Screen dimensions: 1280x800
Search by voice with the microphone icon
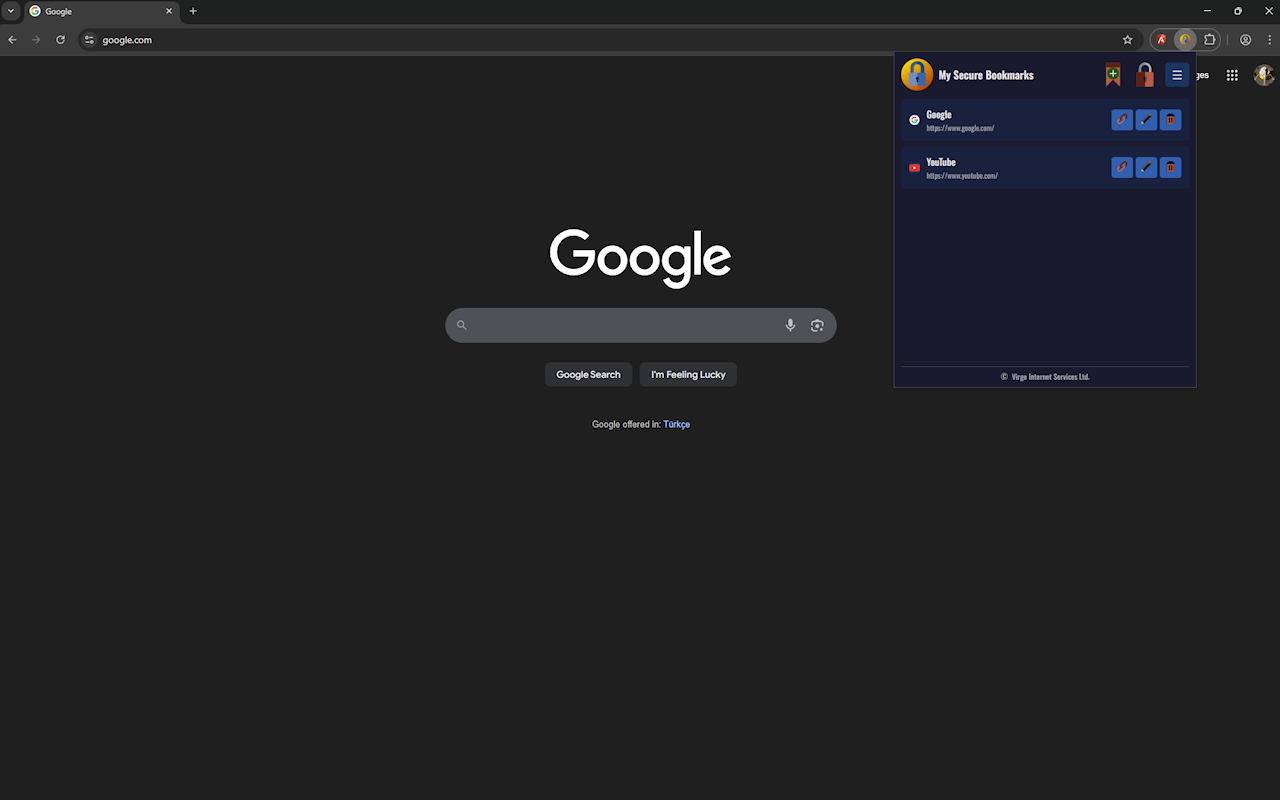(x=790, y=325)
